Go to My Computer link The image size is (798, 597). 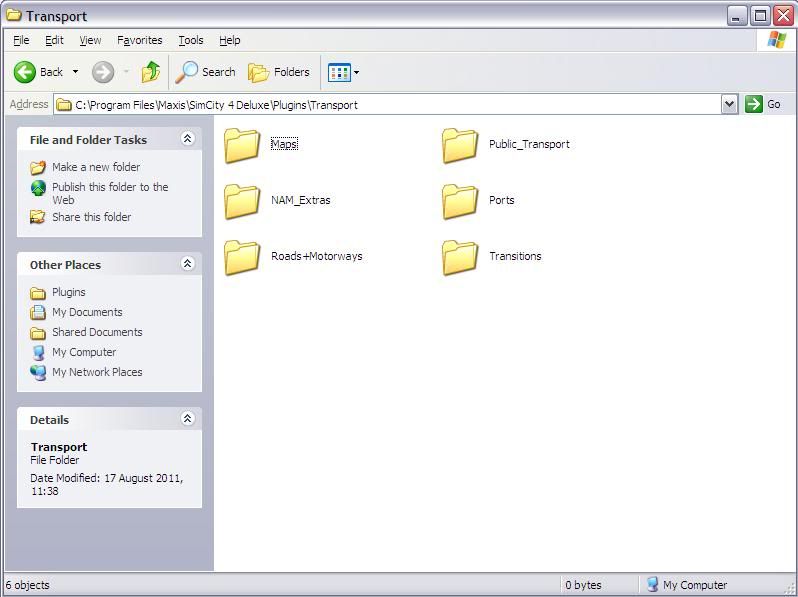[x=84, y=352]
